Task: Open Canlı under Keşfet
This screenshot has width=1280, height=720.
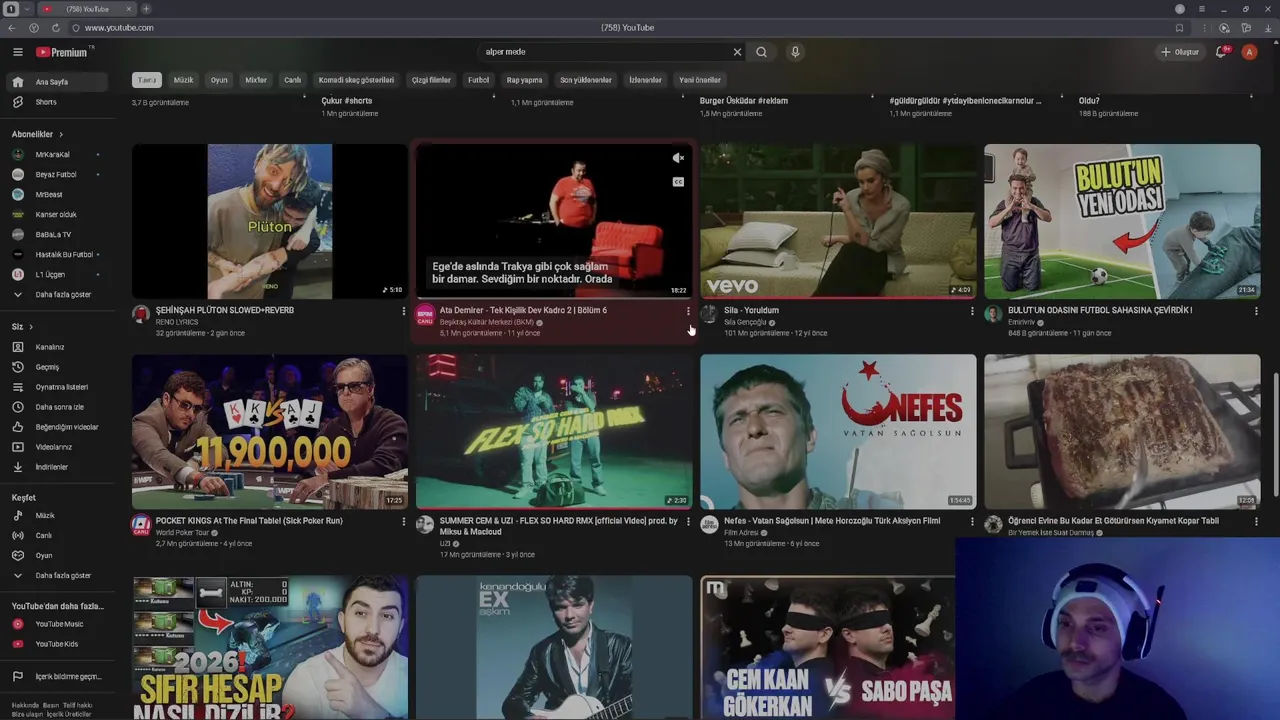Action: 57,536
